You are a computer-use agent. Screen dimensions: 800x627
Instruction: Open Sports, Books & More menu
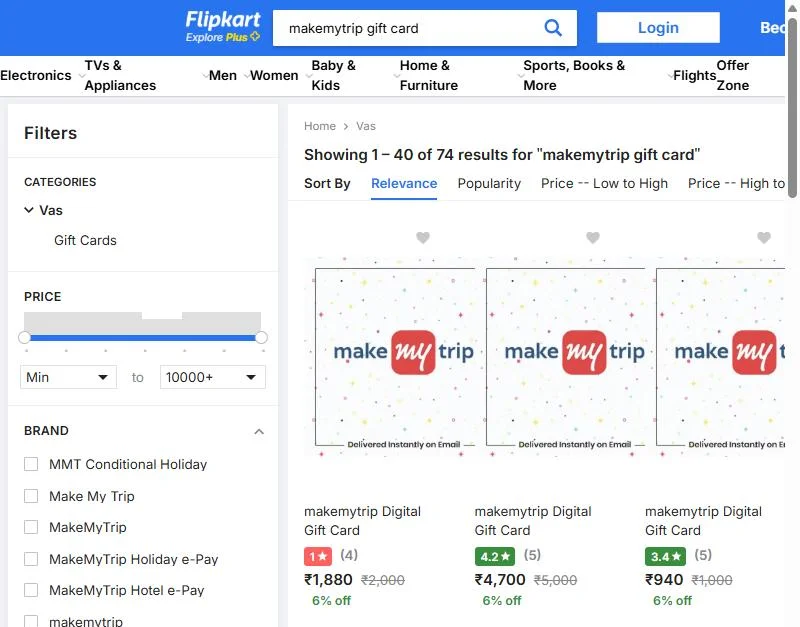tap(574, 76)
